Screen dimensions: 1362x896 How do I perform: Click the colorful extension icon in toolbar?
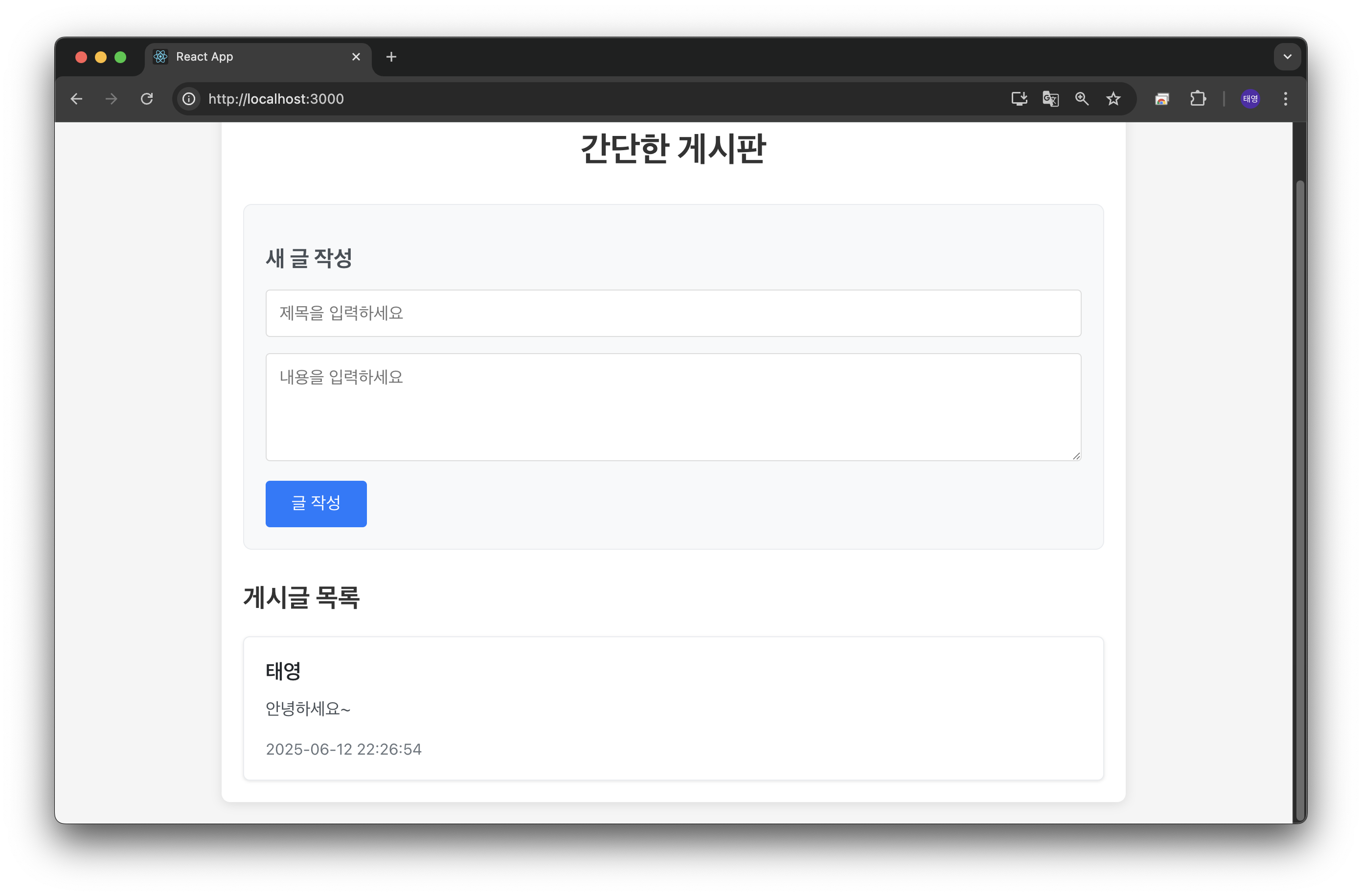(x=1162, y=99)
